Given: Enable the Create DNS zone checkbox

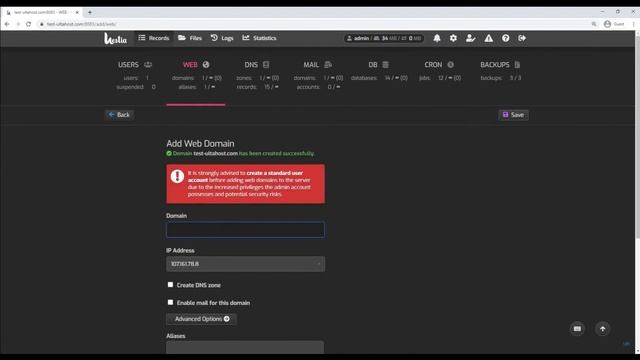Looking at the screenshot, I should pyautogui.click(x=170, y=284).
